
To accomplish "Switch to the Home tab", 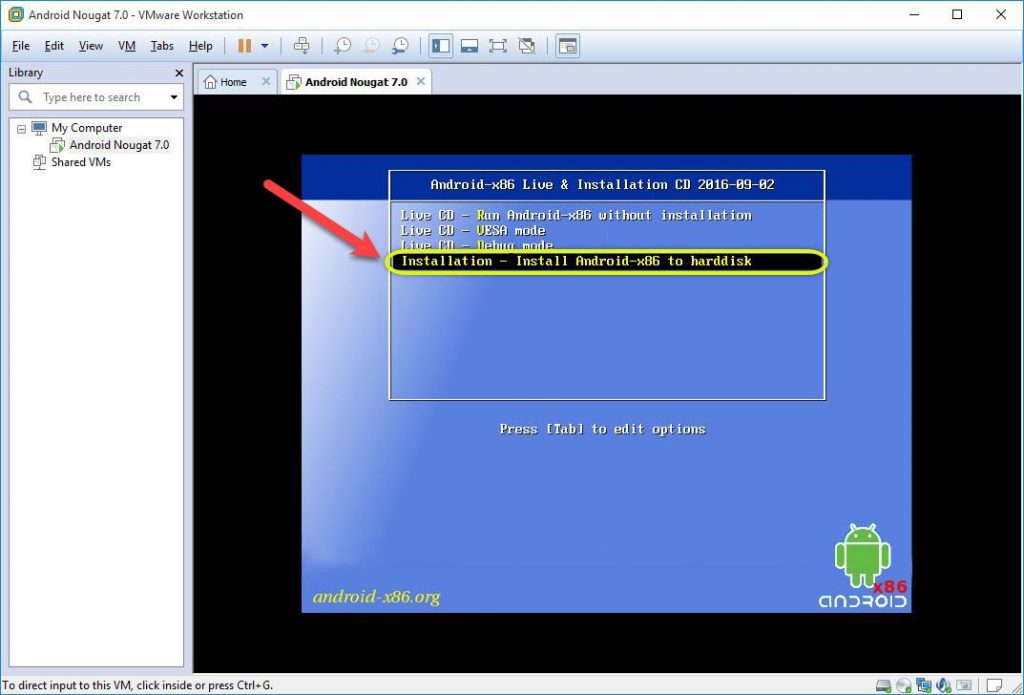I will point(232,82).
